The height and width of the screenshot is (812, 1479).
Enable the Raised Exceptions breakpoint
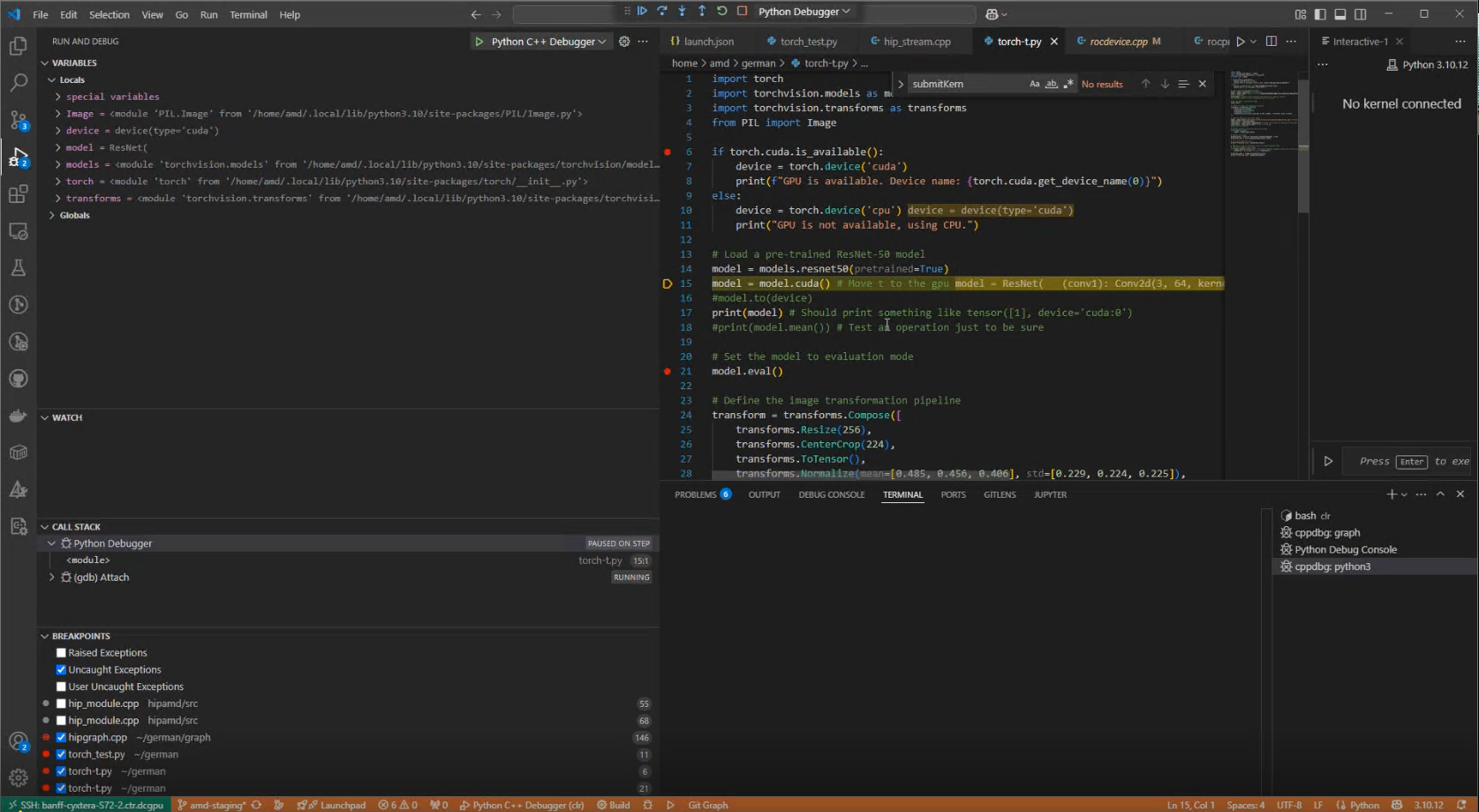[61, 653]
